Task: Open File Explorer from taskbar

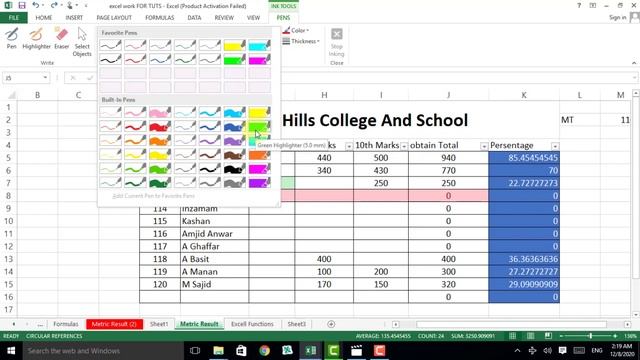Action: pos(218,351)
